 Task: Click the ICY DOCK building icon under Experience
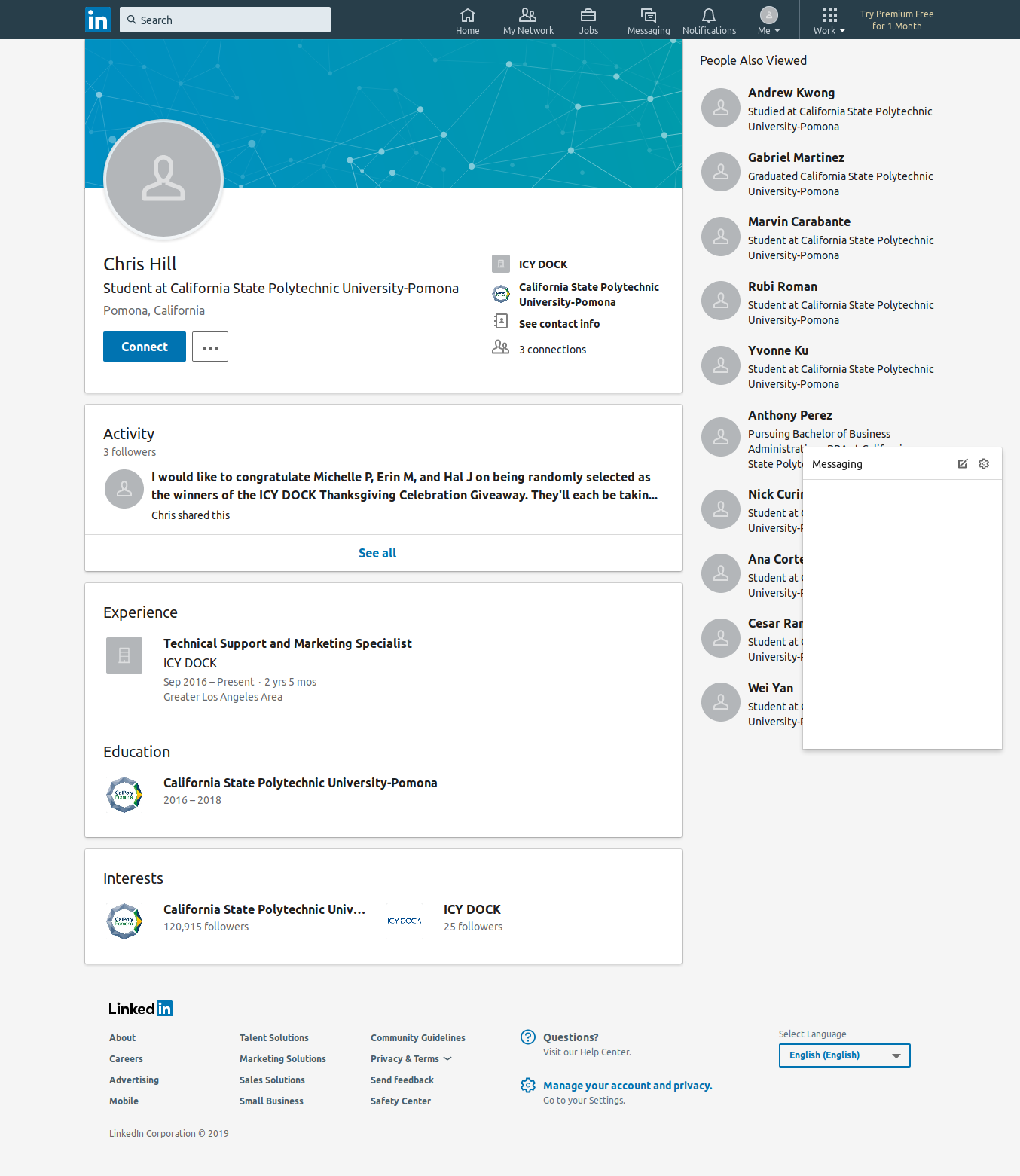pyautogui.click(x=124, y=655)
